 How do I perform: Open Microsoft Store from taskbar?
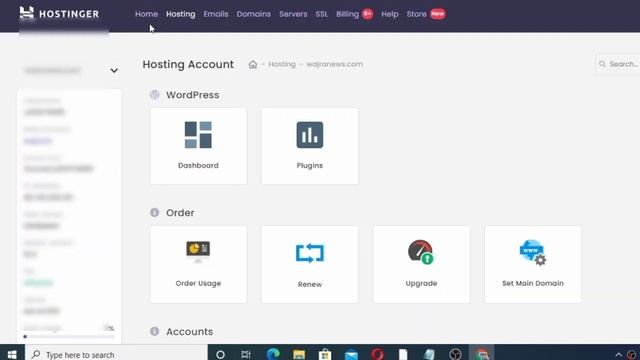[x=325, y=354]
